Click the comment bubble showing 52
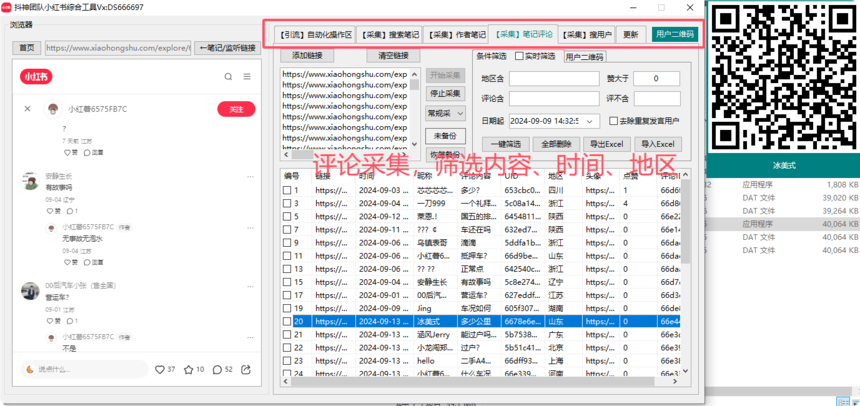The width and height of the screenshot is (860, 406). coord(217,370)
